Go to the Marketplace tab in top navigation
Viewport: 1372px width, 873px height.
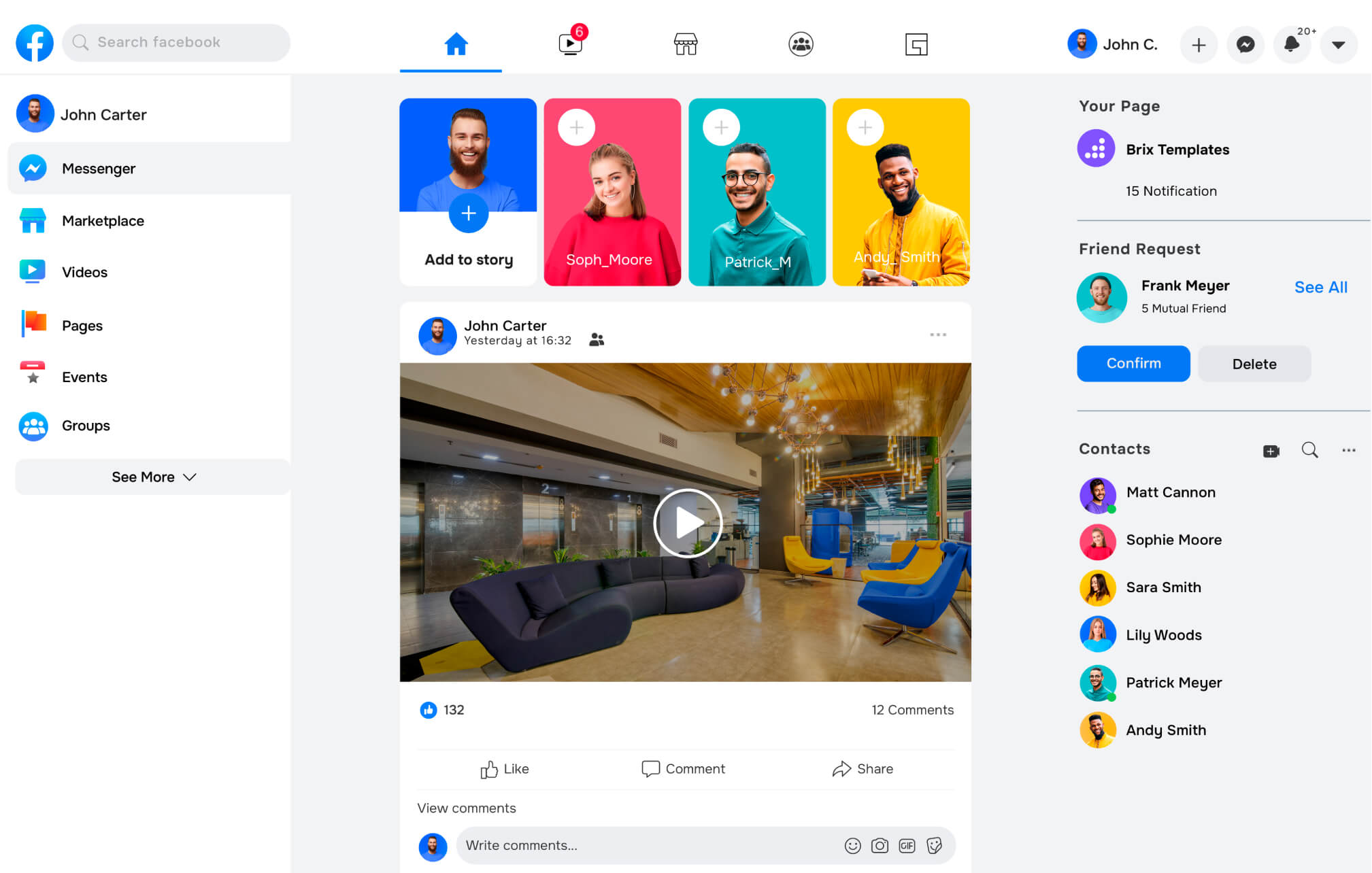[x=685, y=44]
